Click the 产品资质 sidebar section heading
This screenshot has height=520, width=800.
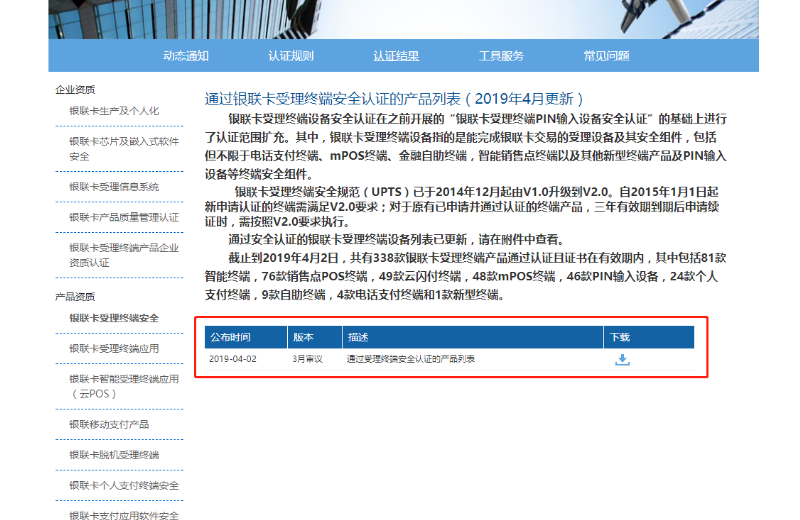75,296
